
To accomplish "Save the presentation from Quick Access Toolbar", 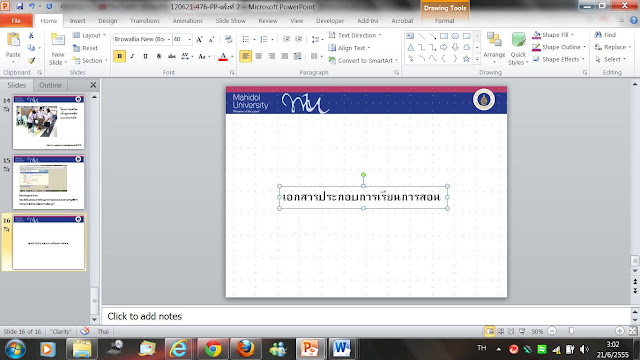I will click(19, 7).
